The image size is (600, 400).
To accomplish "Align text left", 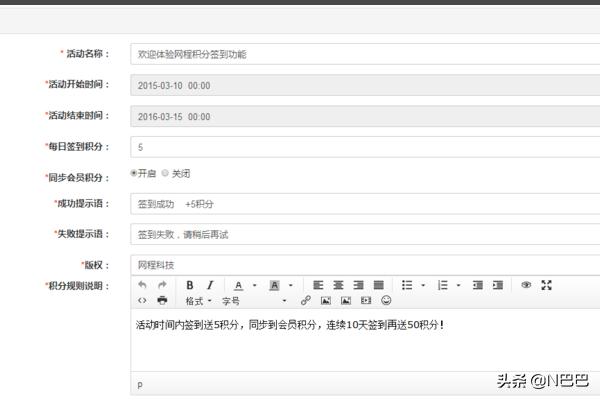I will click(318, 285).
